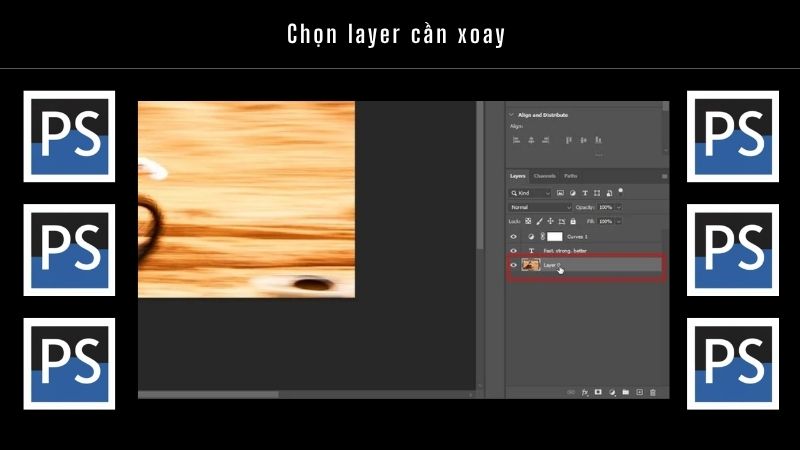Click Prevent artboard auto-nesting lock icon

coord(562,221)
